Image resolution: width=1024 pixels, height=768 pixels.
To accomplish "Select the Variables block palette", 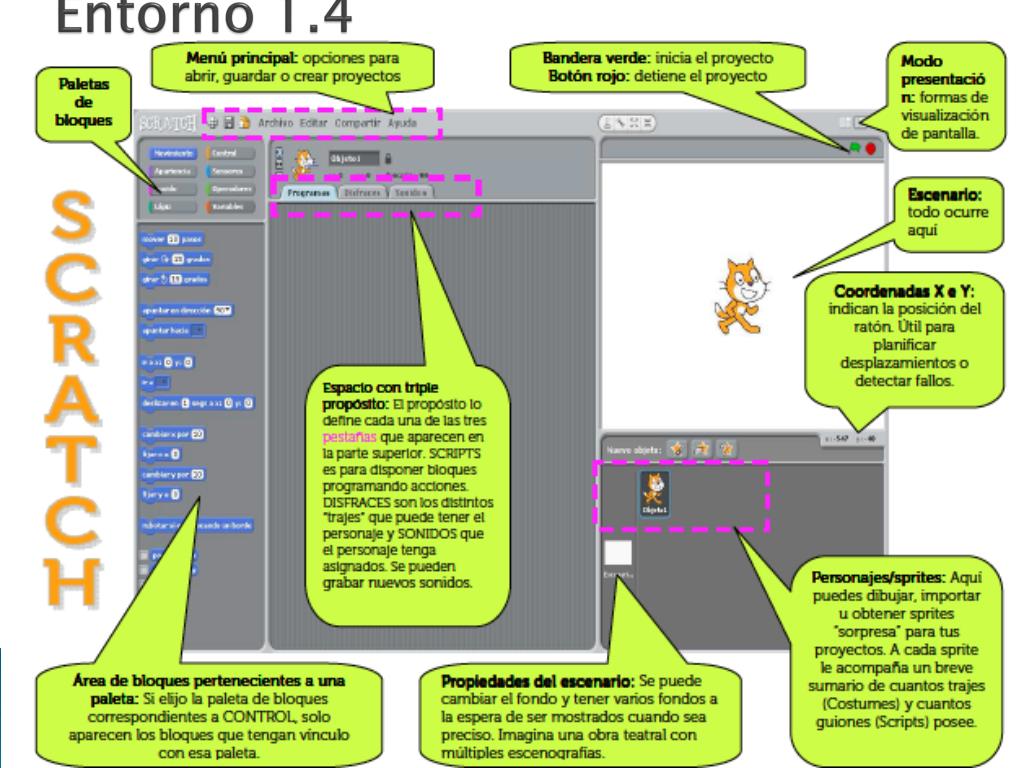I will 230,206.
